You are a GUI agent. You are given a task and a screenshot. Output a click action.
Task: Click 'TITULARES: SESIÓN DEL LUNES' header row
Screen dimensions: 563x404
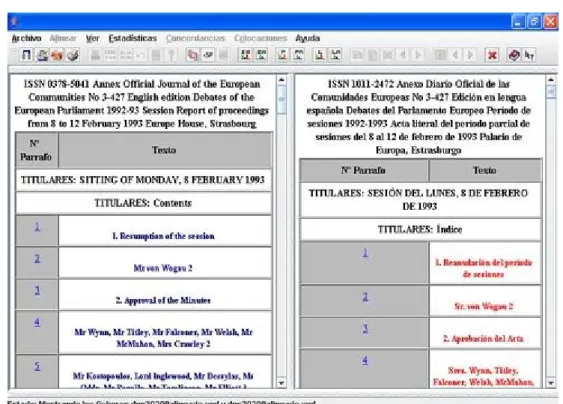(x=420, y=200)
